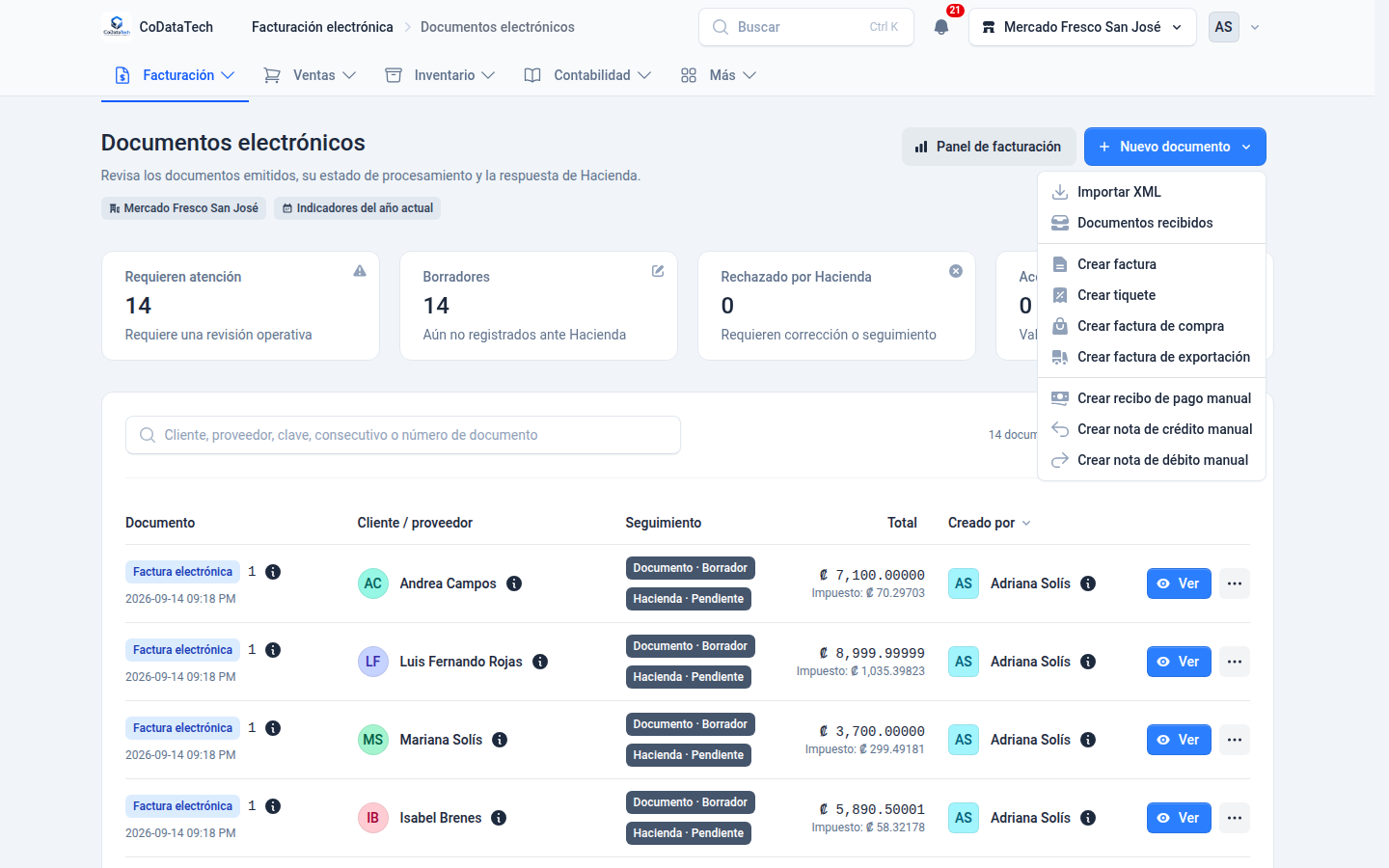Open info icon next to Mariana Solís
1389x868 pixels.
pyautogui.click(x=500, y=740)
